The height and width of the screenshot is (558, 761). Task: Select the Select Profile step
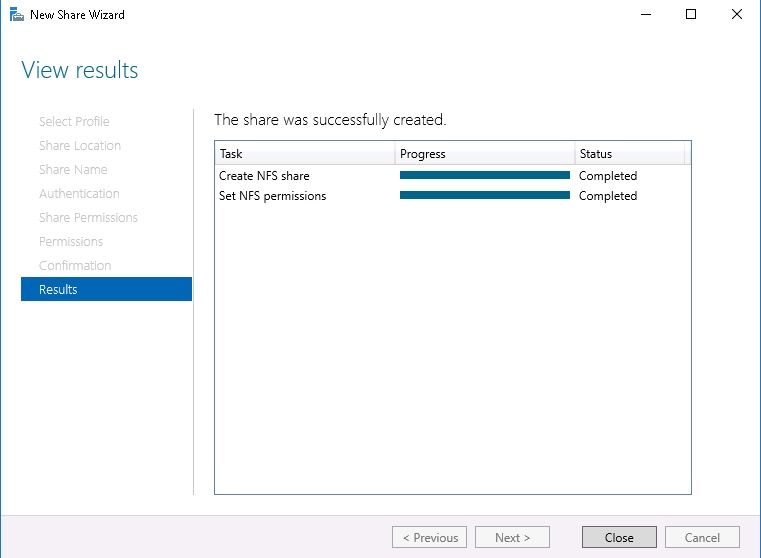74,121
